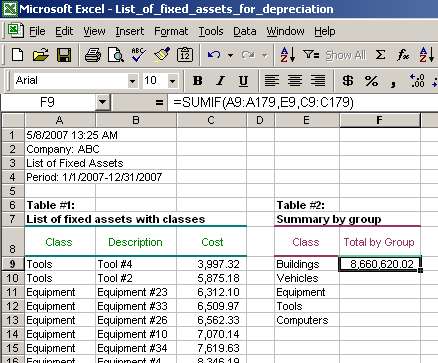Select the Buildings cell in Table #2

307,264
